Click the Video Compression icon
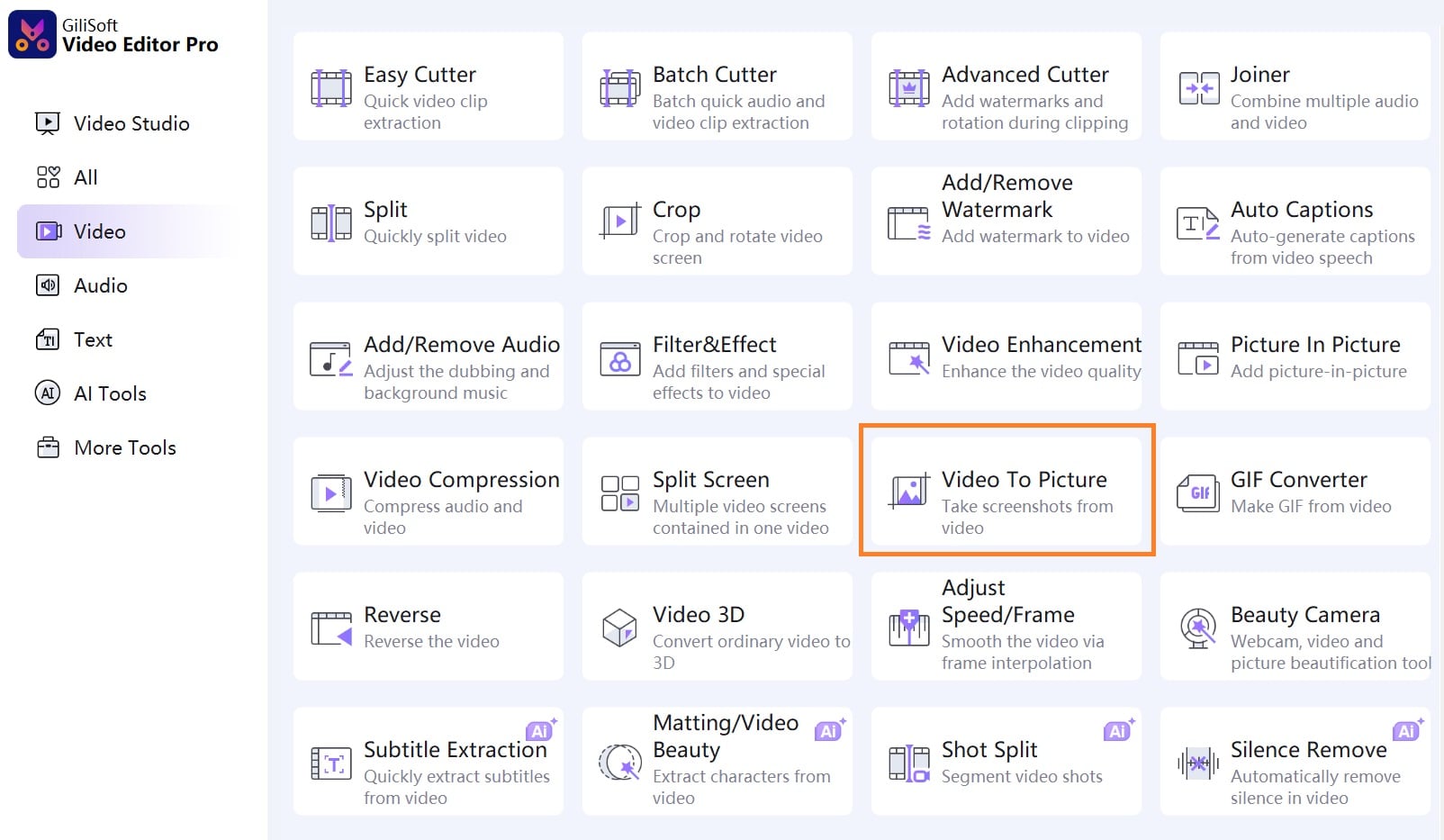This screenshot has height=840, width=1444. point(331,493)
